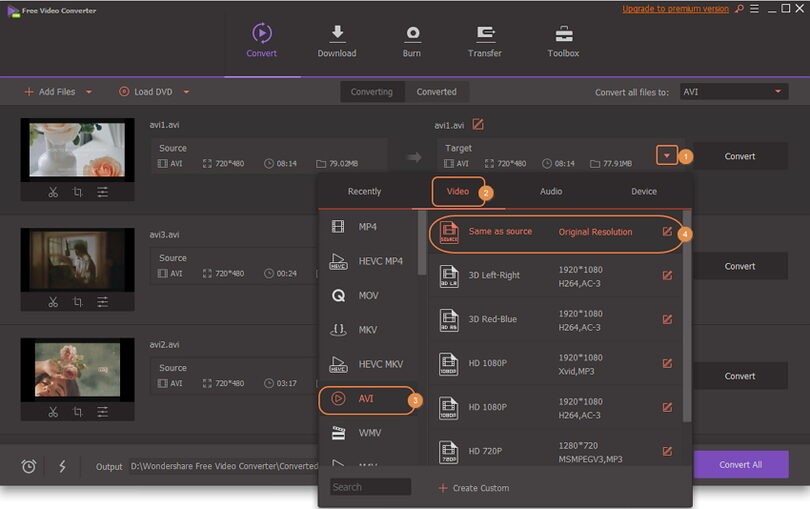The width and height of the screenshot is (810, 509).
Task: Click the trim scissors icon under avi2.avi
Action: click(53, 412)
